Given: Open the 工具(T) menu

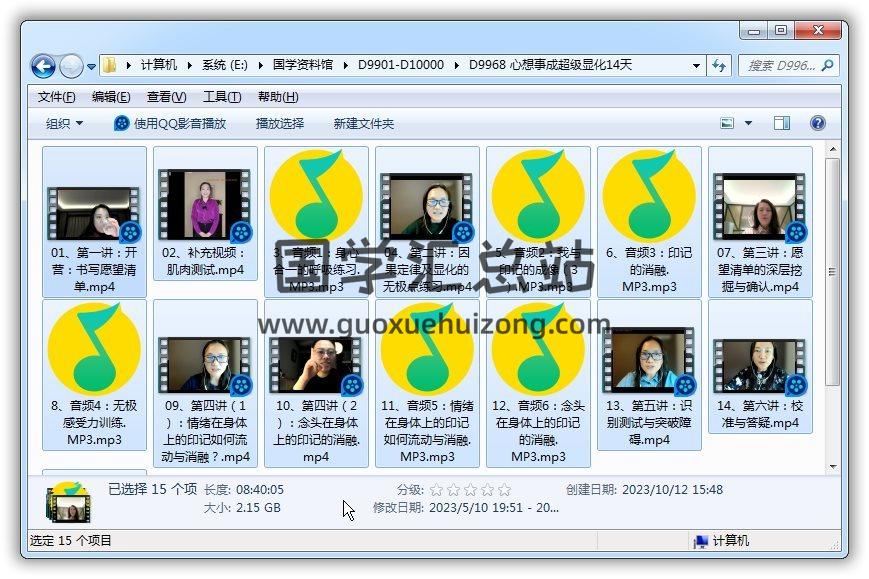Looking at the screenshot, I should [x=221, y=97].
